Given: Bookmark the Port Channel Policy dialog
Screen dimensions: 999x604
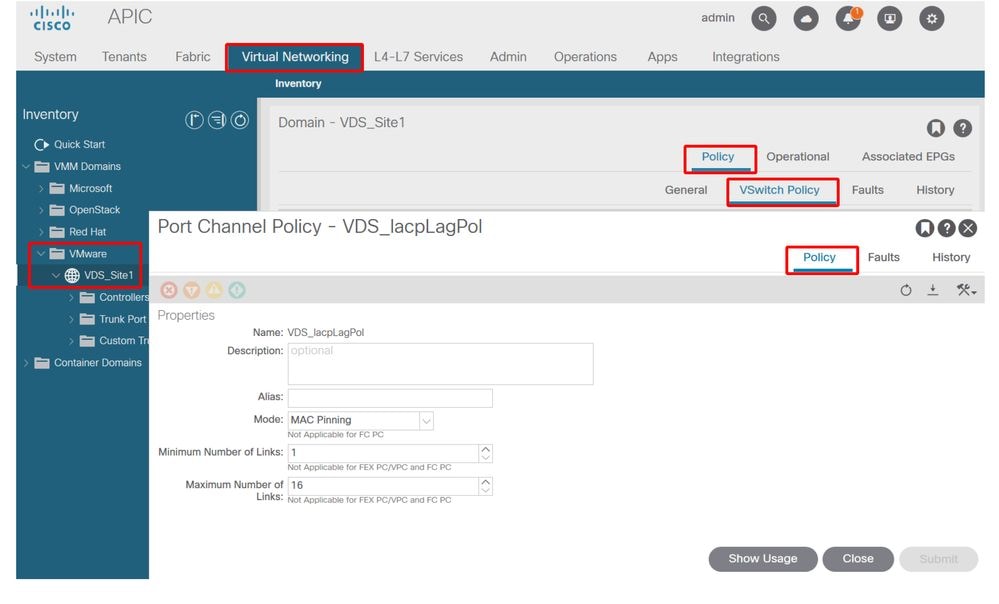Looking at the screenshot, I should tap(924, 228).
